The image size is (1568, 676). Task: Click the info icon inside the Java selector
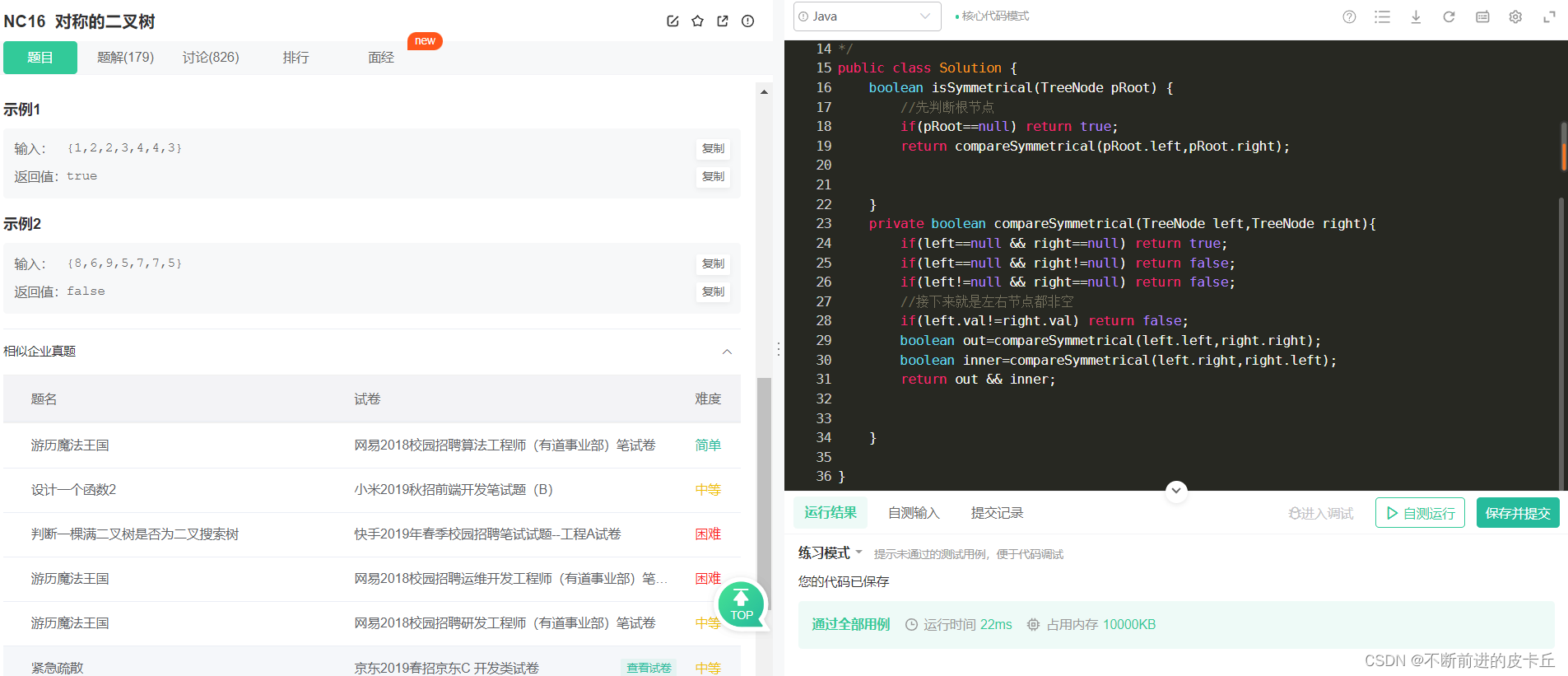[803, 16]
